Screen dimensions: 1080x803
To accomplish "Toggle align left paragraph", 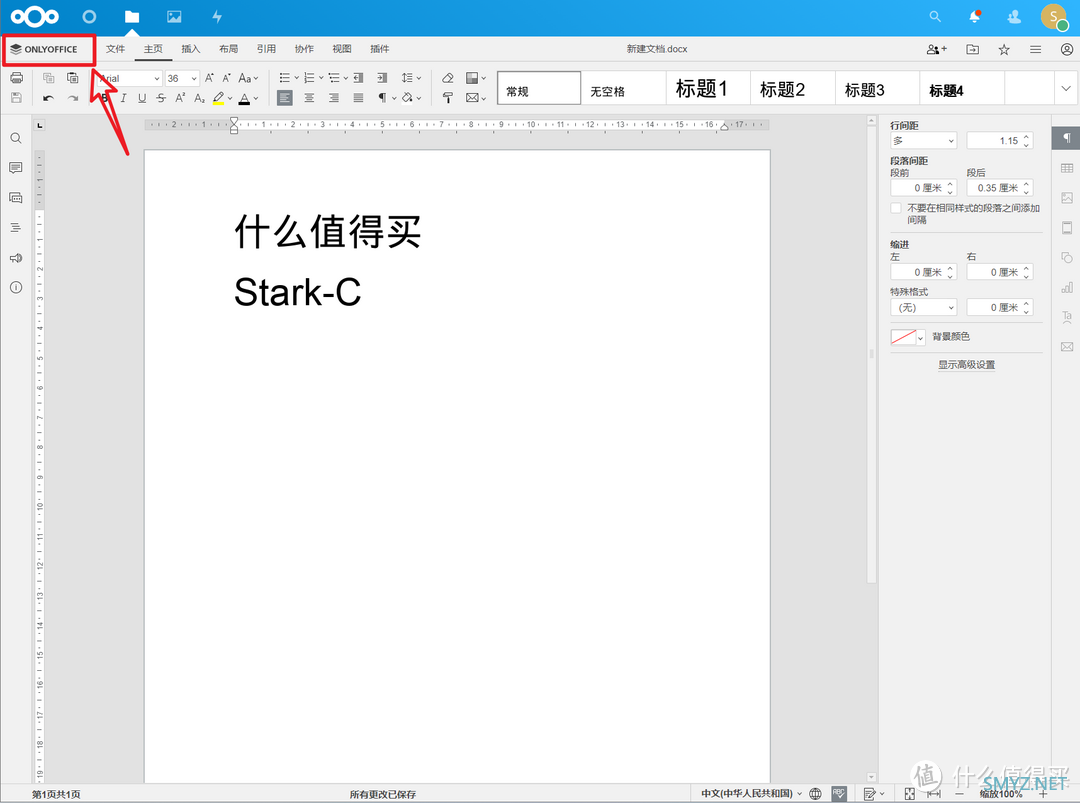I will [x=284, y=98].
